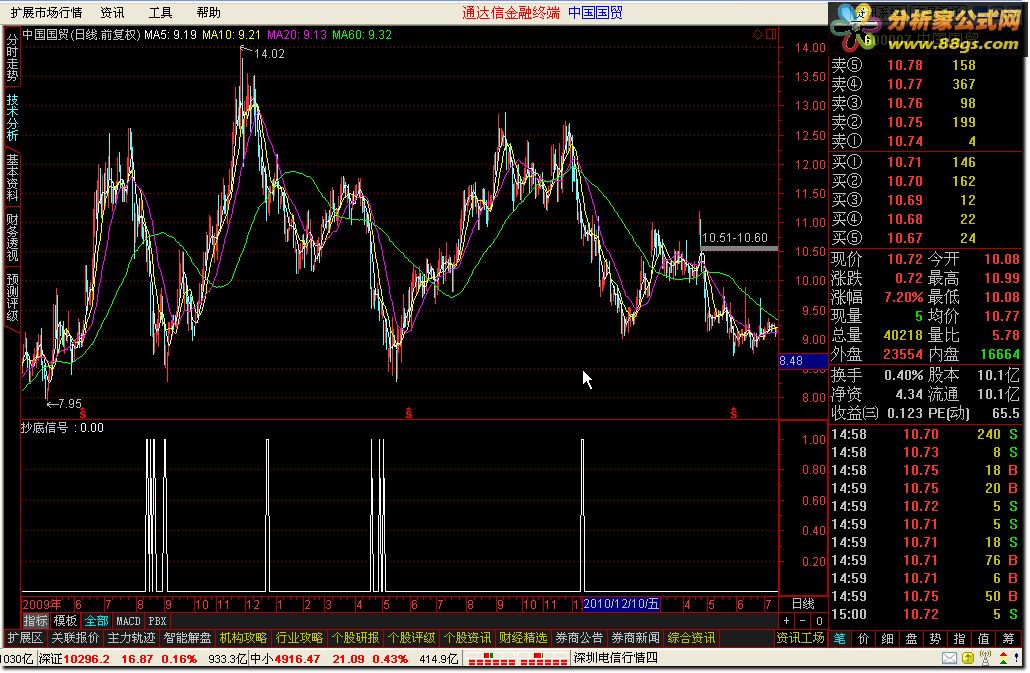Open the 主力轨迹 tab
This screenshot has width=1030, height=673.
click(x=131, y=638)
